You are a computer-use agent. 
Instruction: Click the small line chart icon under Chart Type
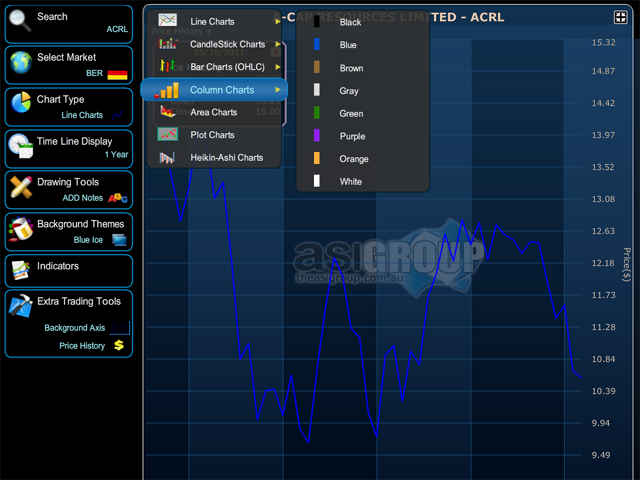(x=118, y=115)
